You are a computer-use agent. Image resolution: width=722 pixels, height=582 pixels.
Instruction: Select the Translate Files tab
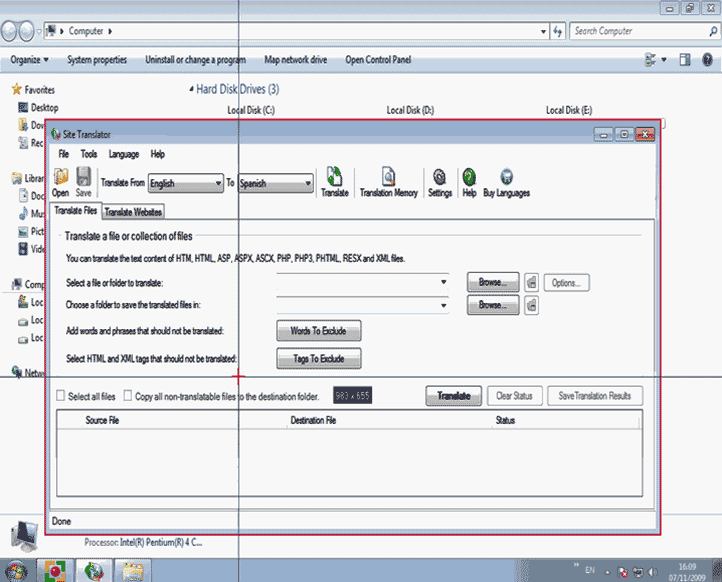[x=76, y=210]
